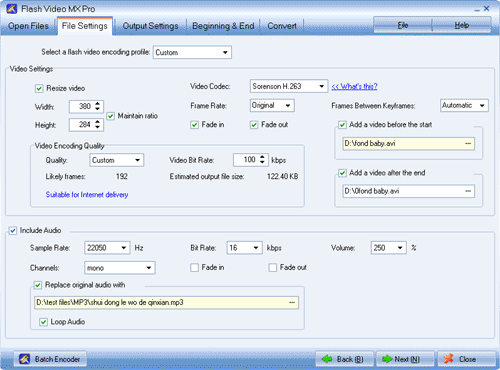Click the Batch Encoder icon
Screen dimensions: 500x370
tap(24, 359)
